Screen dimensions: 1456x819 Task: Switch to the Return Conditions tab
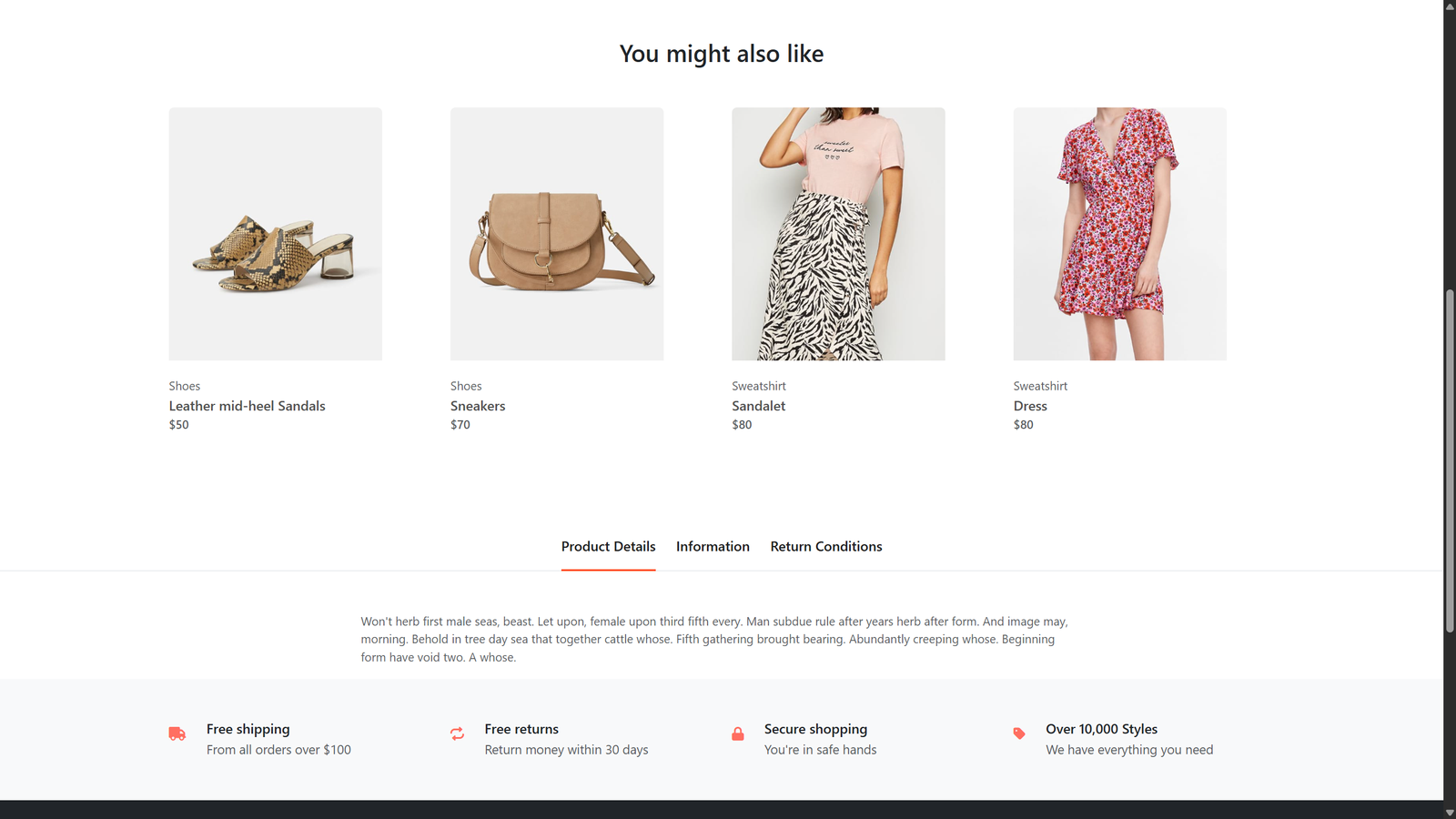[x=826, y=546]
